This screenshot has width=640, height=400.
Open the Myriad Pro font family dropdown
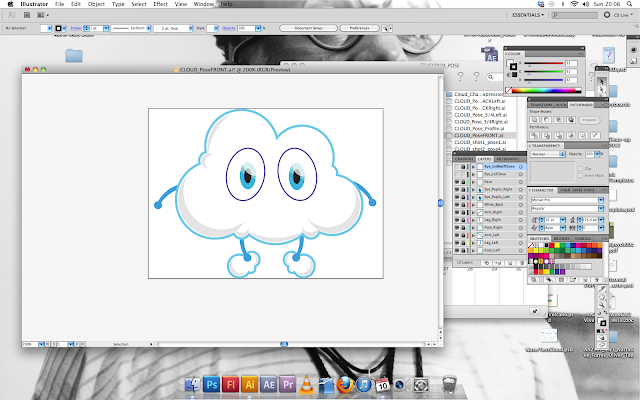(601, 200)
